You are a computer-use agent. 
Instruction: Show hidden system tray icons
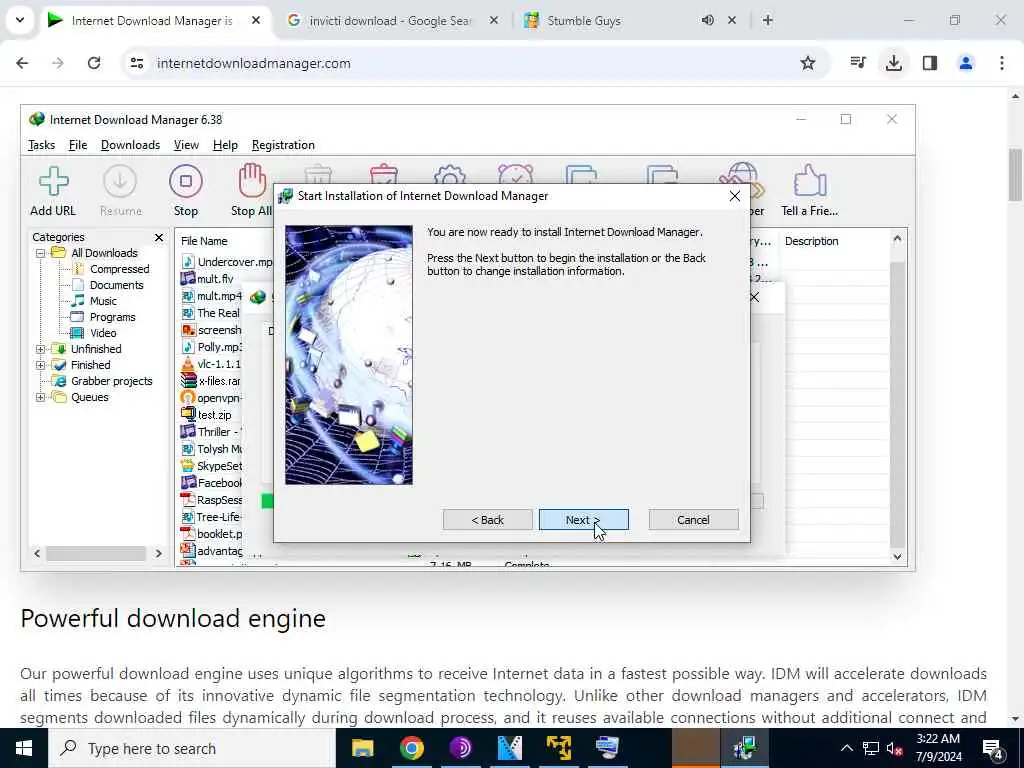[x=846, y=748]
